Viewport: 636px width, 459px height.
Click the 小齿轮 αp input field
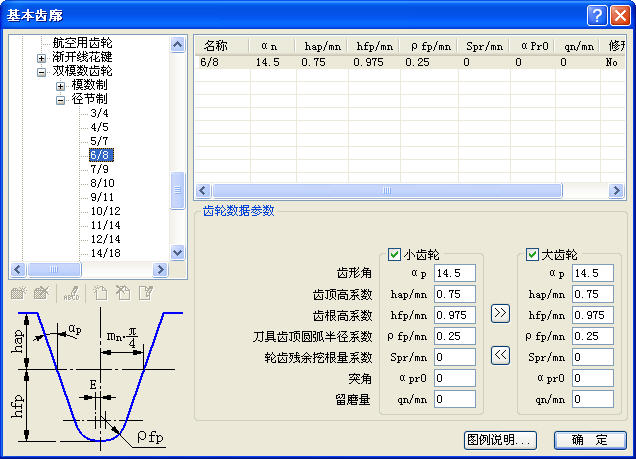(x=455, y=273)
